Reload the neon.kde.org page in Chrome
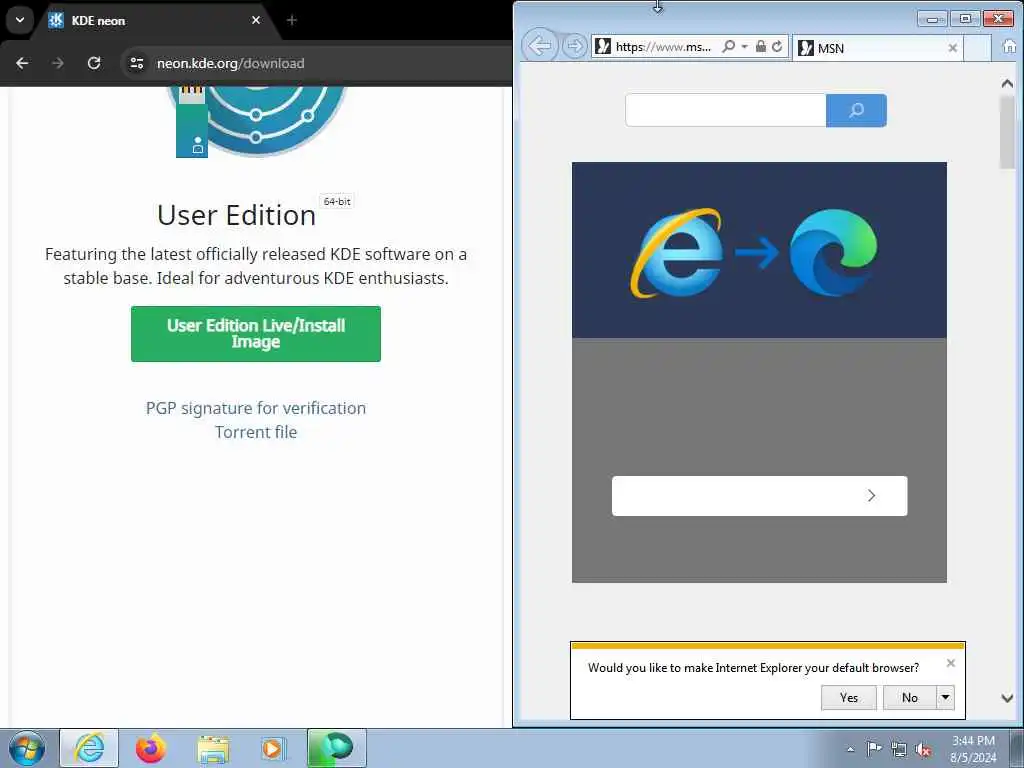This screenshot has height=768, width=1024. click(94, 63)
